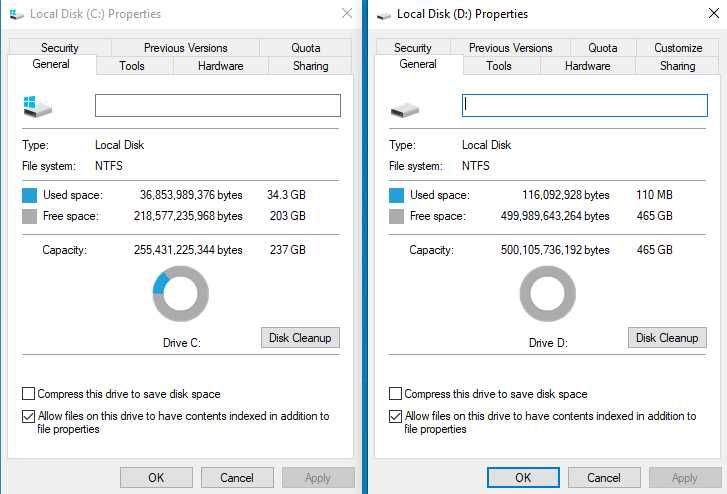Toggle content indexing checkbox for drive C
Viewport: 727px width, 494px height.
tap(28, 416)
